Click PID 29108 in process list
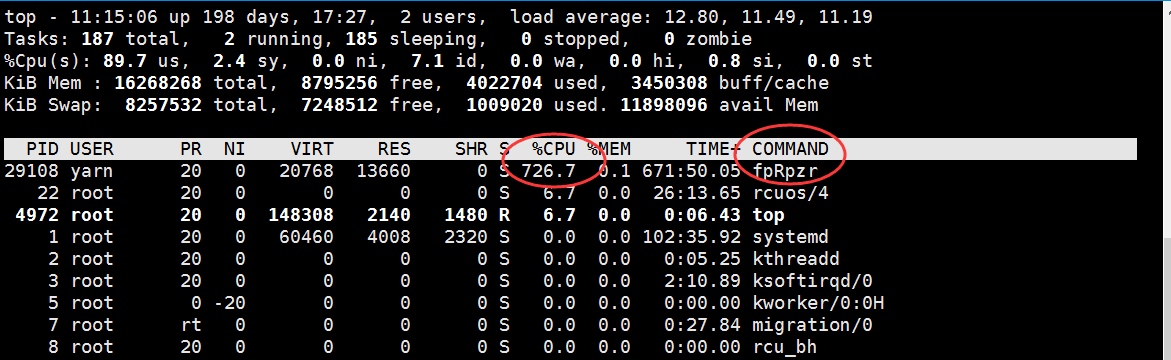 pos(31,170)
